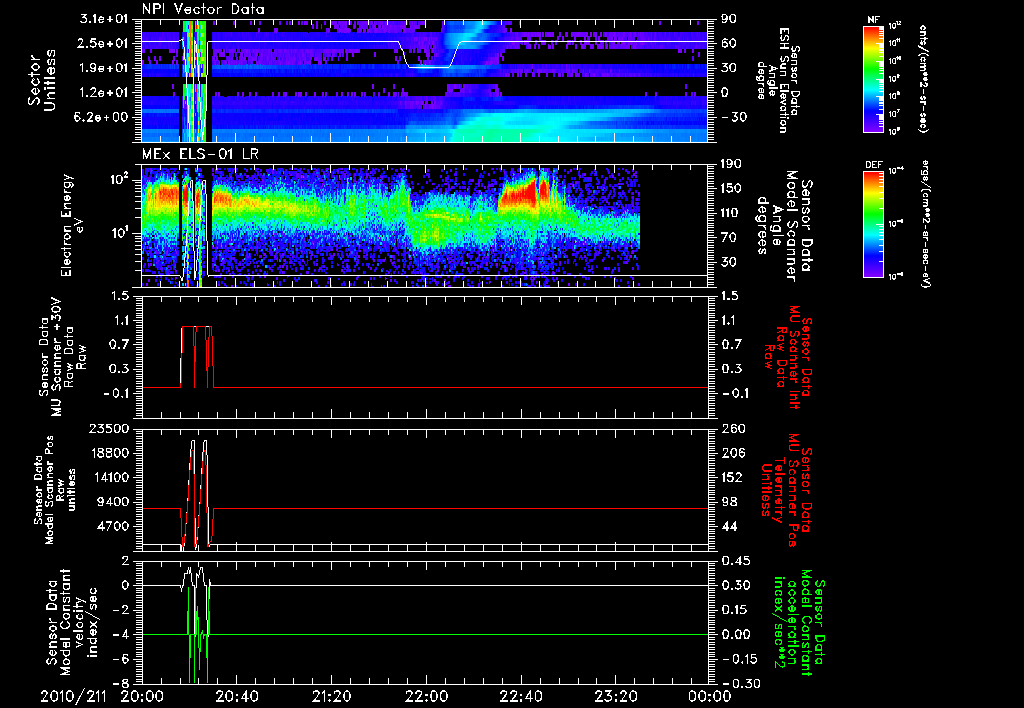Click the '152' telemetry tick value
This screenshot has height=708, width=1024.
click(733, 477)
